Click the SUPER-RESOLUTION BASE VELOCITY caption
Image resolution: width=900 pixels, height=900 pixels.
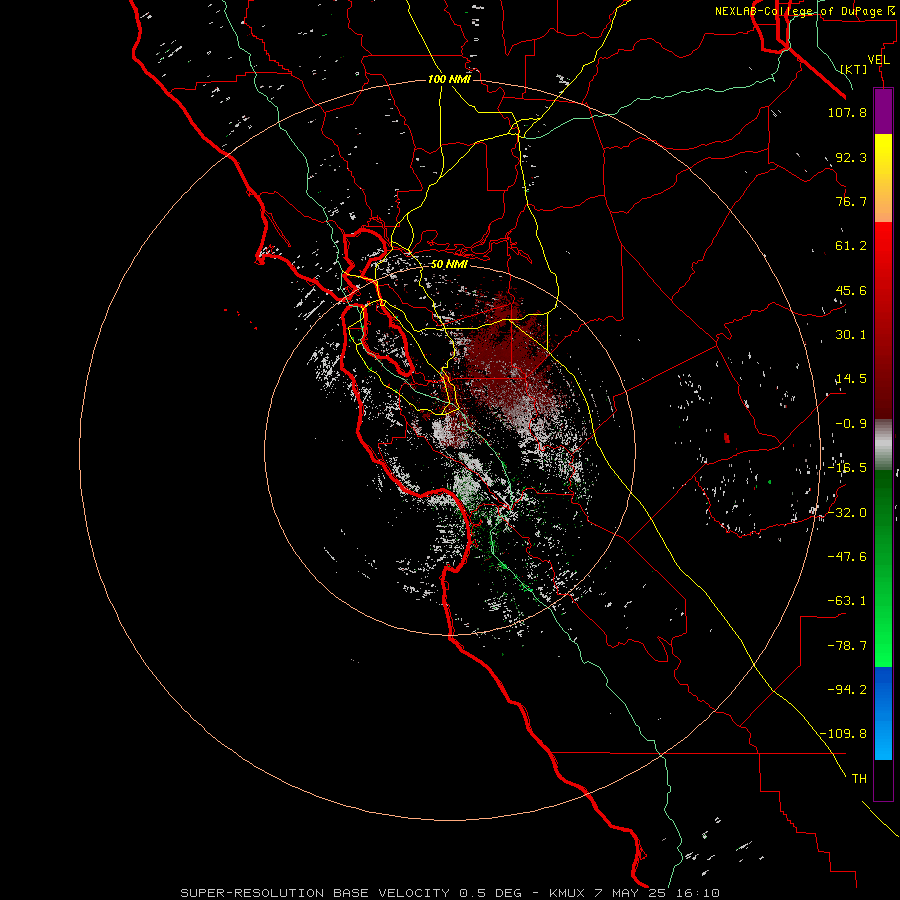pyautogui.click(x=315, y=893)
